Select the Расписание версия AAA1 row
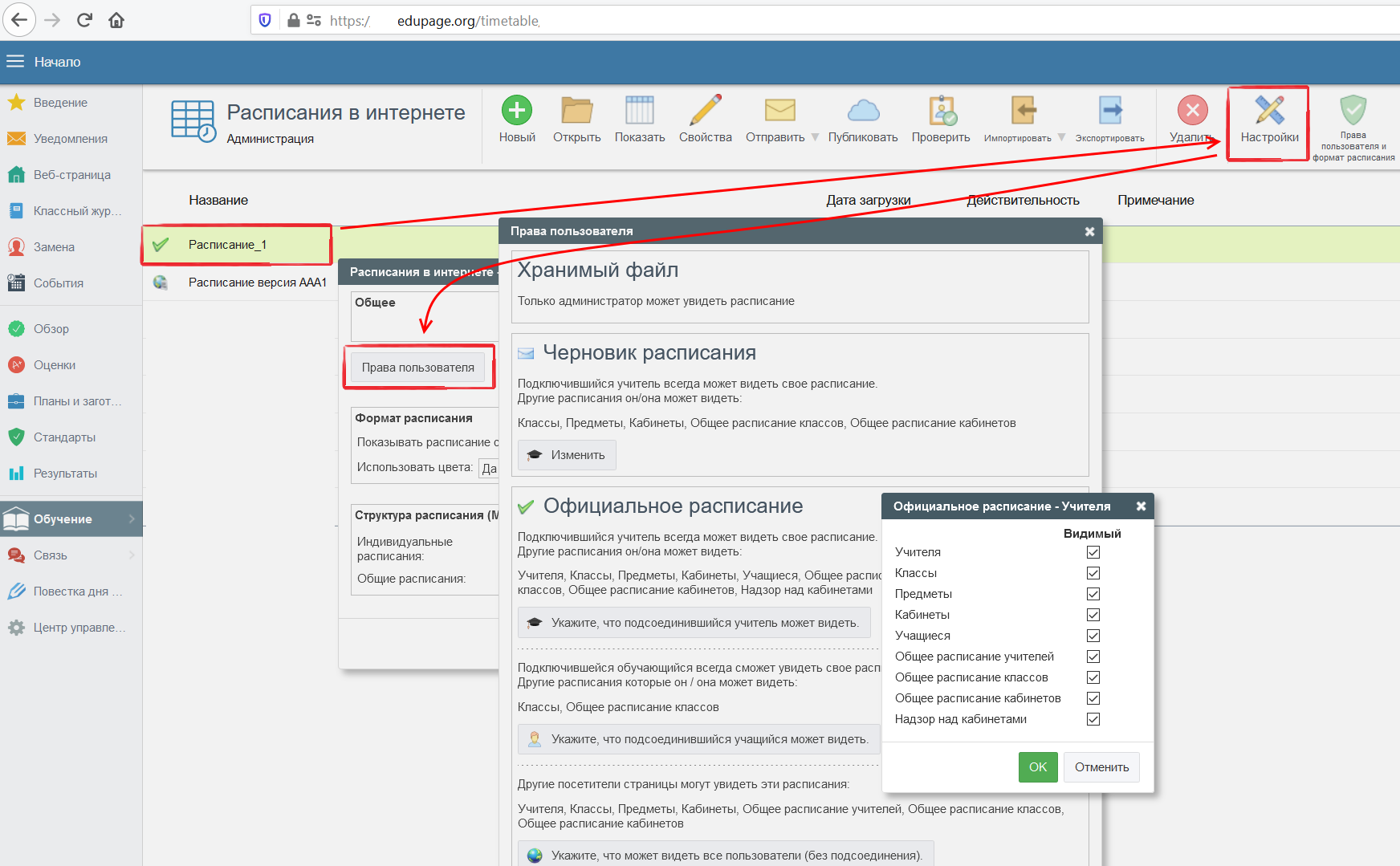This screenshot has width=1400, height=866. 257,283
